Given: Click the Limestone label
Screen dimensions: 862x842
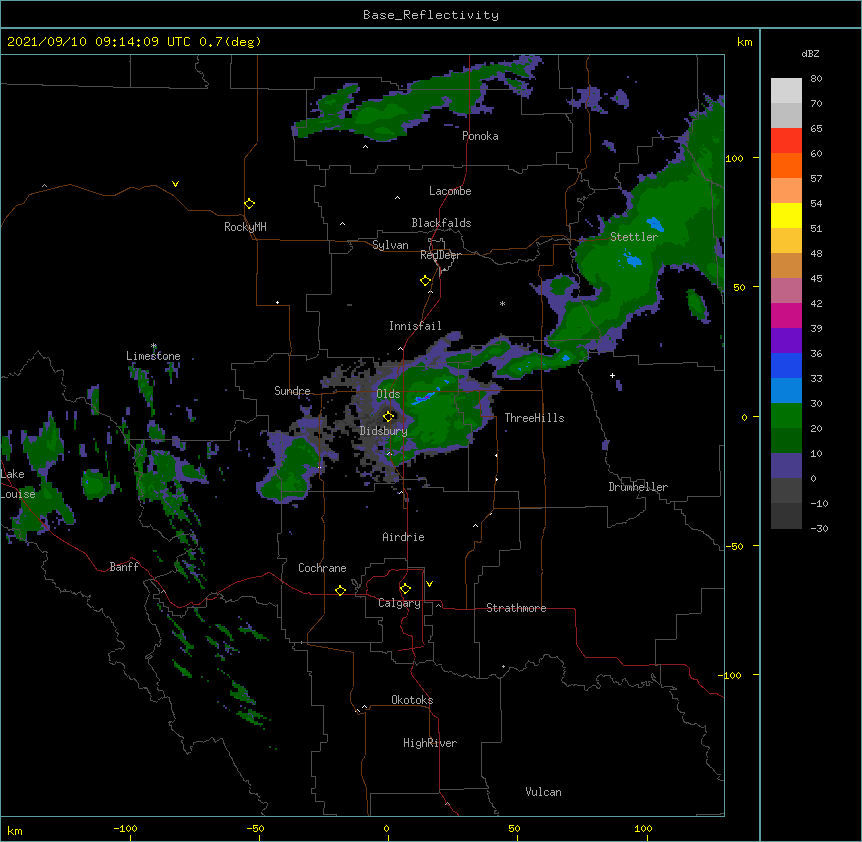Looking at the screenshot, I should pos(153,356).
